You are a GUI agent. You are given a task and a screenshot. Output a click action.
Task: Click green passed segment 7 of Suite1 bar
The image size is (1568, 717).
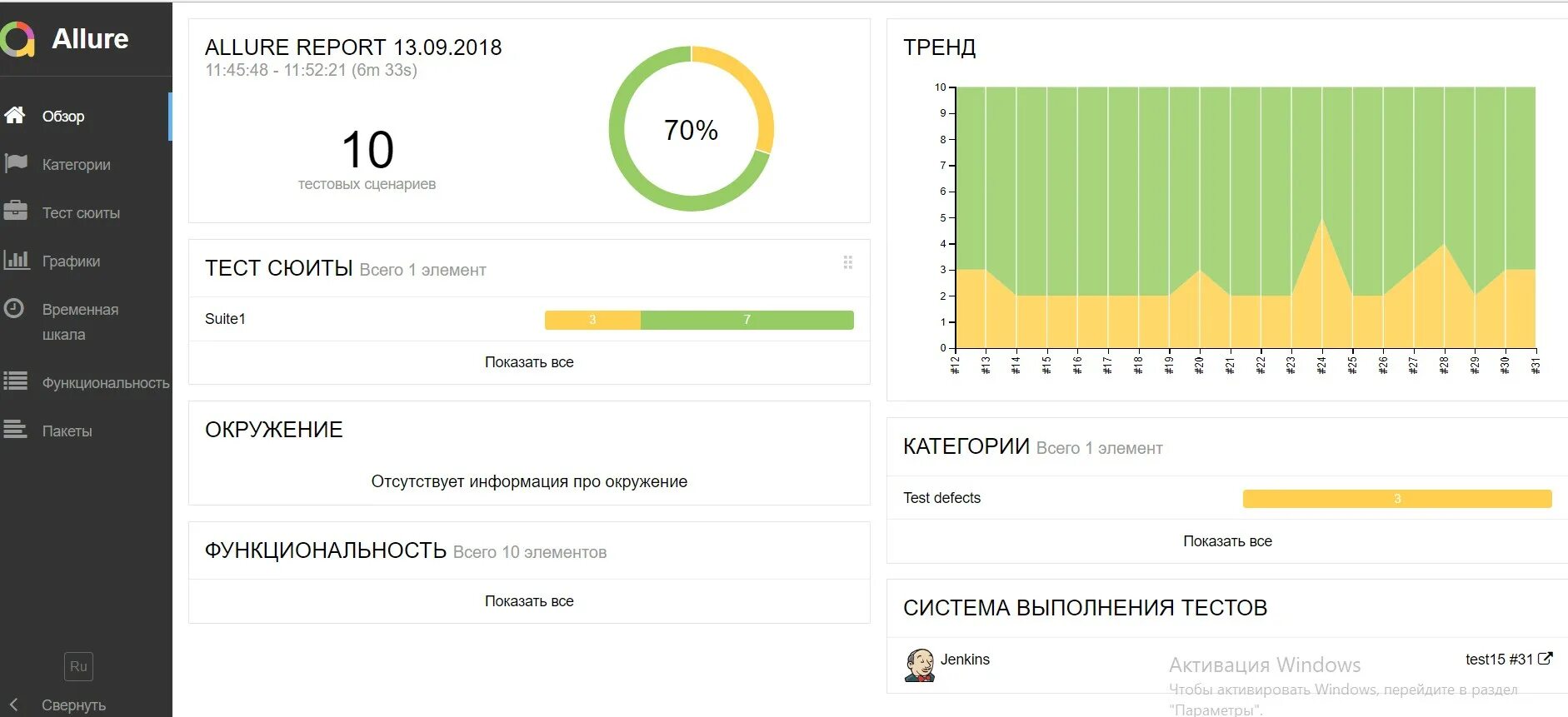[x=747, y=320]
